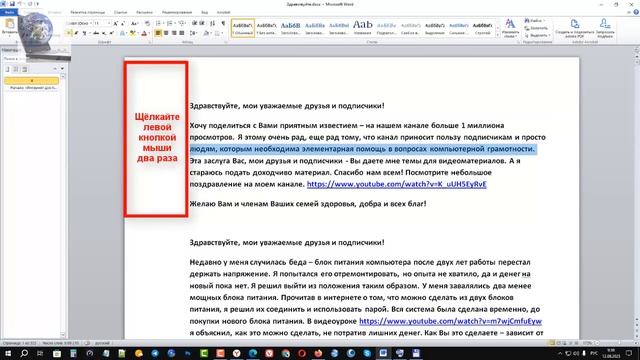Image resolution: width=640 pixels, height=360 pixels.
Task: Change the font color with the red A
Action: pyautogui.click(x=144, y=33)
